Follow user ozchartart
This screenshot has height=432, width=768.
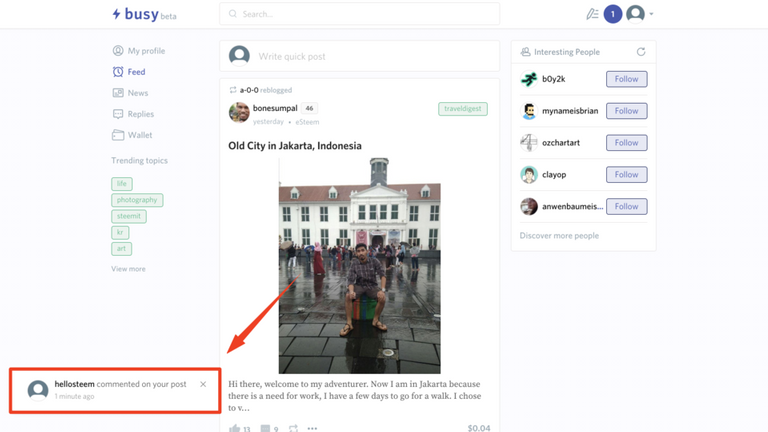(x=626, y=143)
